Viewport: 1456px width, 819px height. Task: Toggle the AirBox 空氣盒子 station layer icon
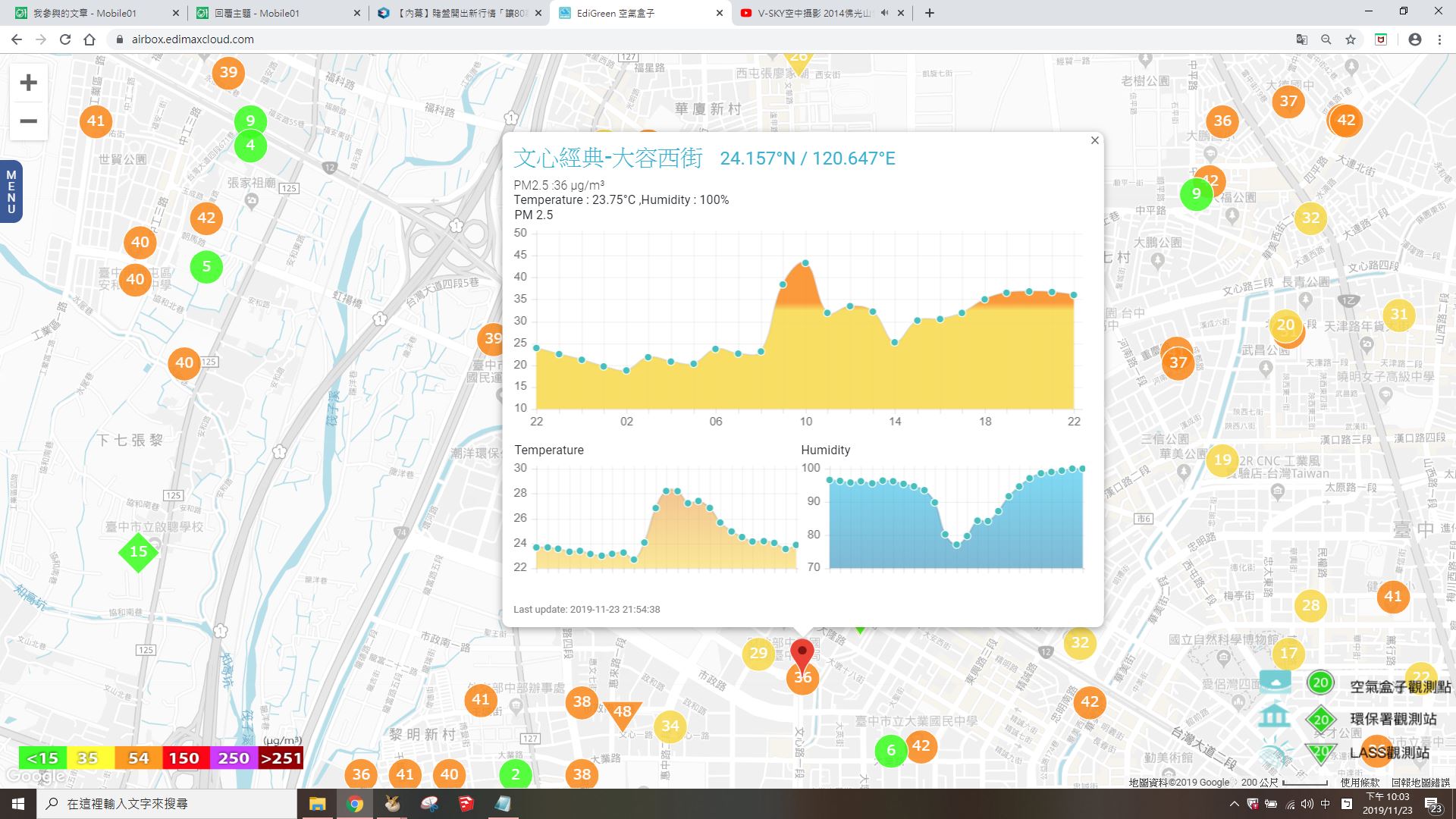(x=1275, y=681)
